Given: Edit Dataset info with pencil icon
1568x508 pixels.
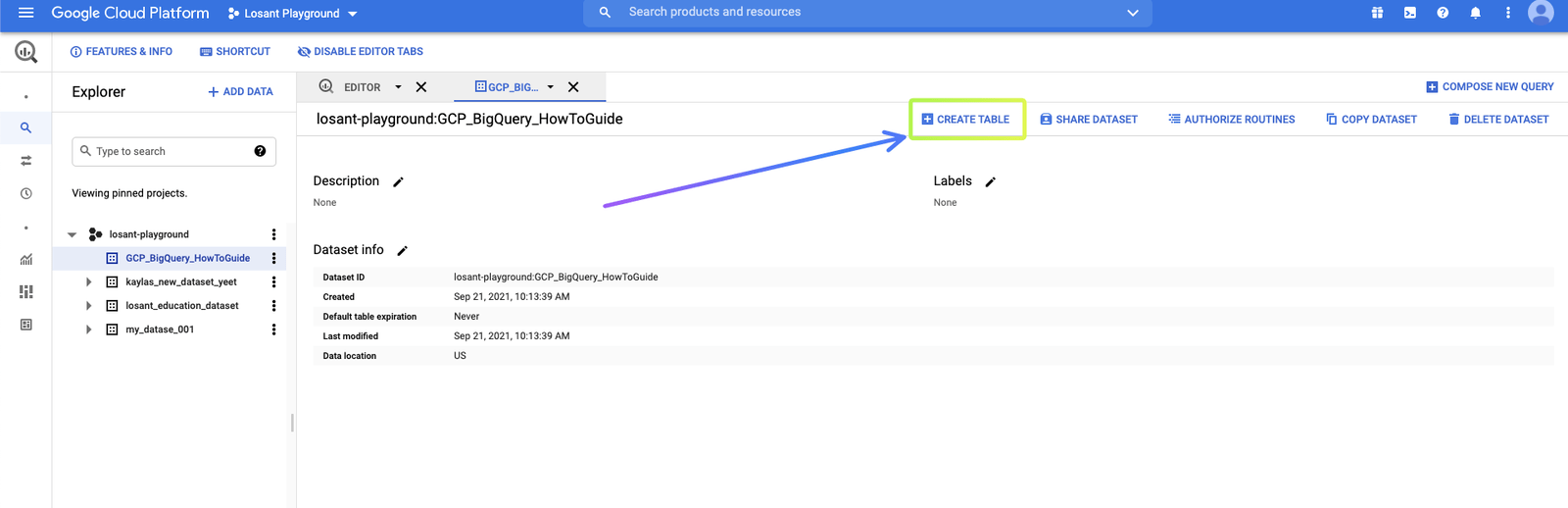Looking at the screenshot, I should [x=402, y=251].
